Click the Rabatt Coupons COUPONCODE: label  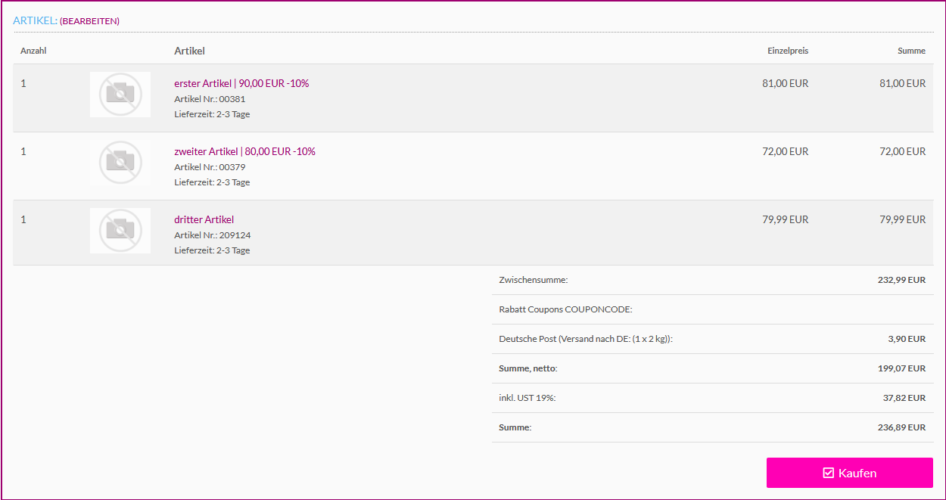click(x=565, y=310)
